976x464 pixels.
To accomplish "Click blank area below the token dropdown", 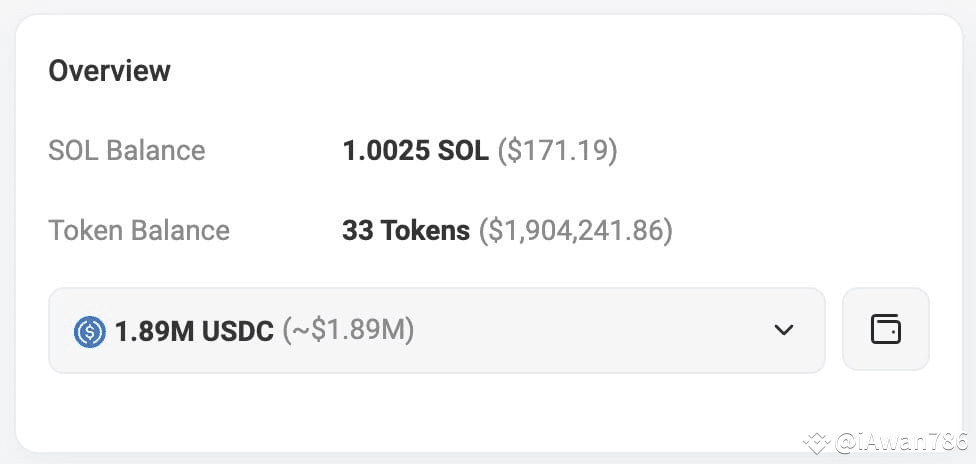I will pos(436,411).
